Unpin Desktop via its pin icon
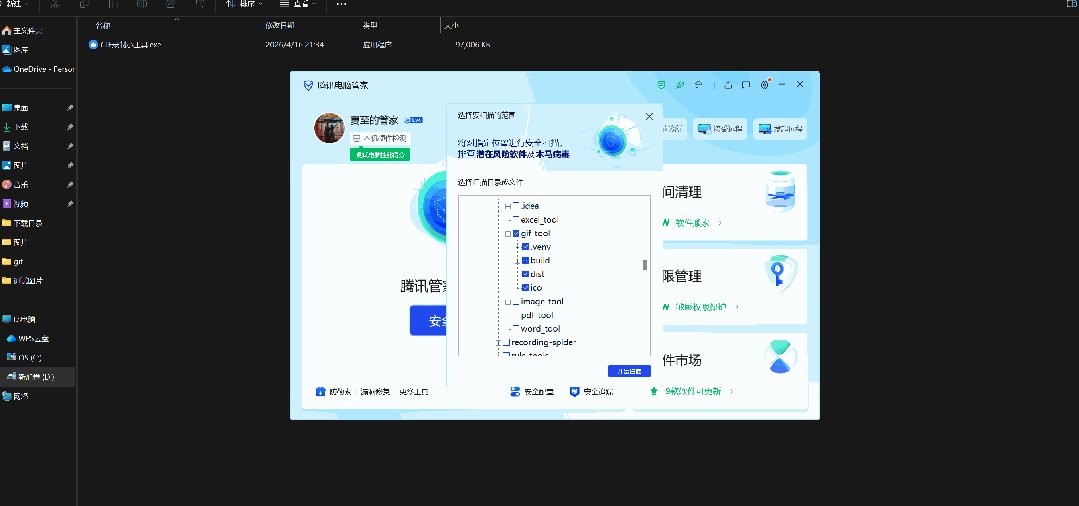 point(70,108)
